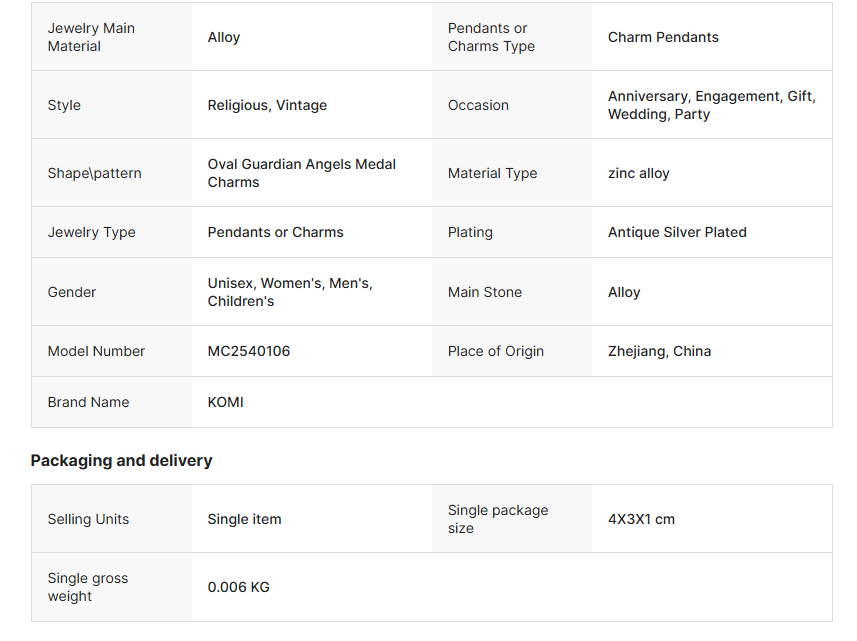Click the Packaging and delivery heading
Image resolution: width=857 pixels, height=641 pixels.
121,461
